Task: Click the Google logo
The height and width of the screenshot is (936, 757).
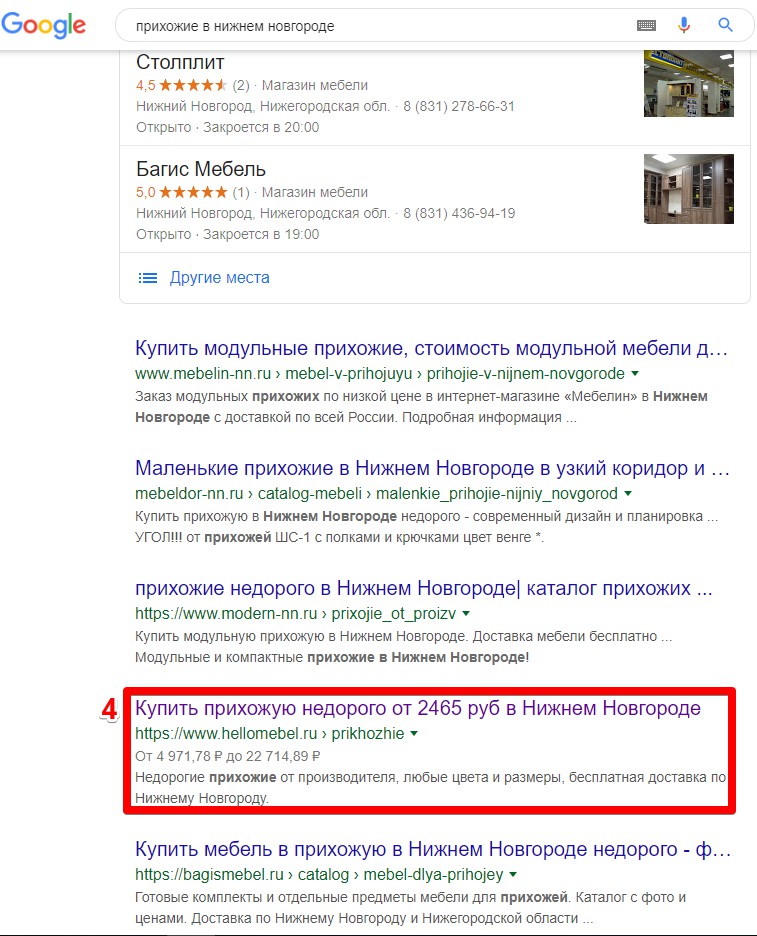Action: pyautogui.click(x=44, y=25)
